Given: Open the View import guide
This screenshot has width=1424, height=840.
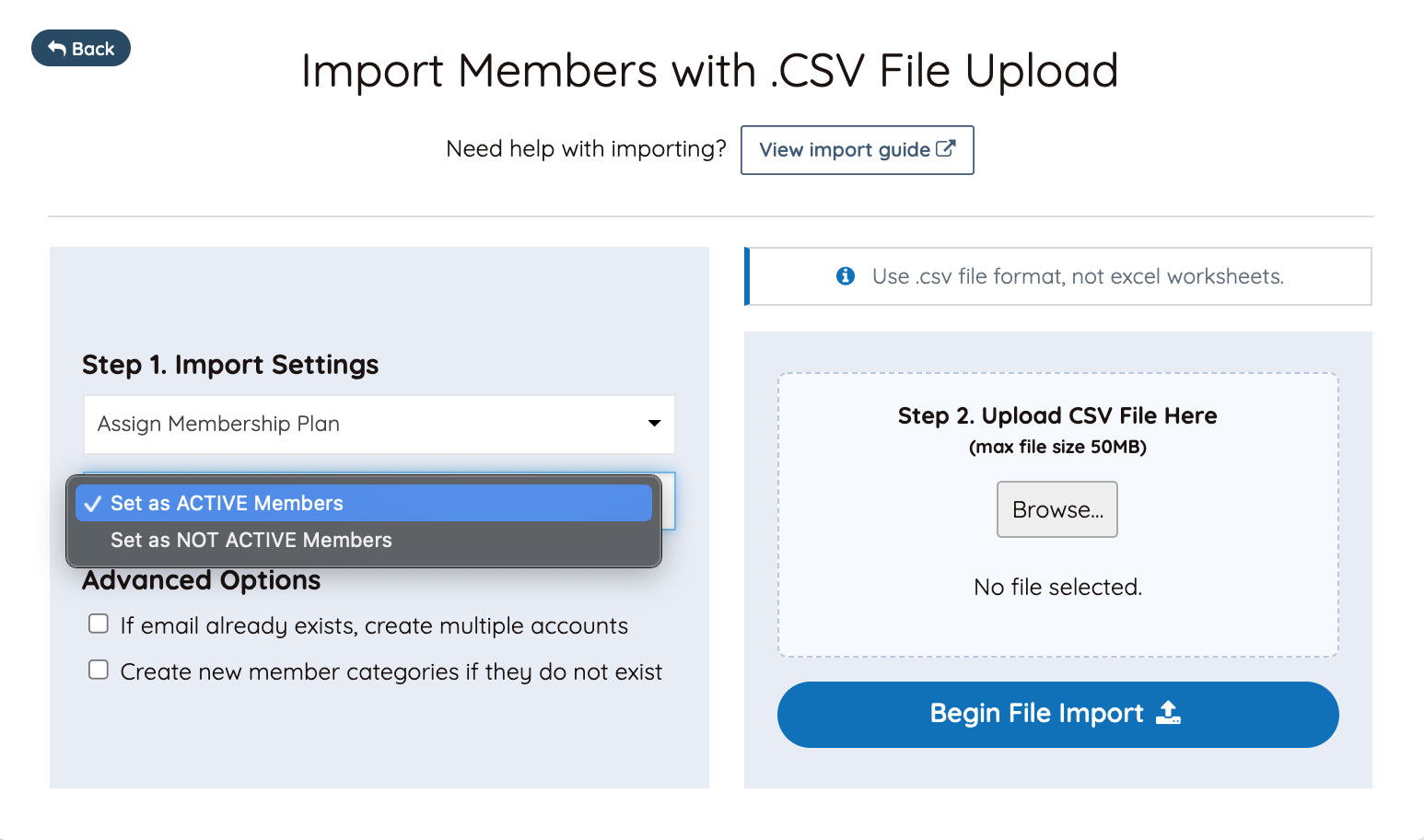Looking at the screenshot, I should [857, 149].
